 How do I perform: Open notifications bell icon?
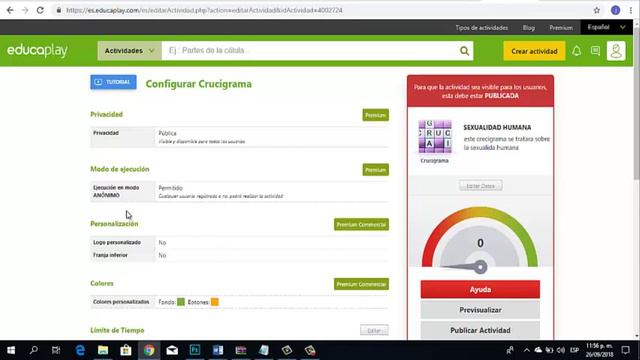[576, 51]
